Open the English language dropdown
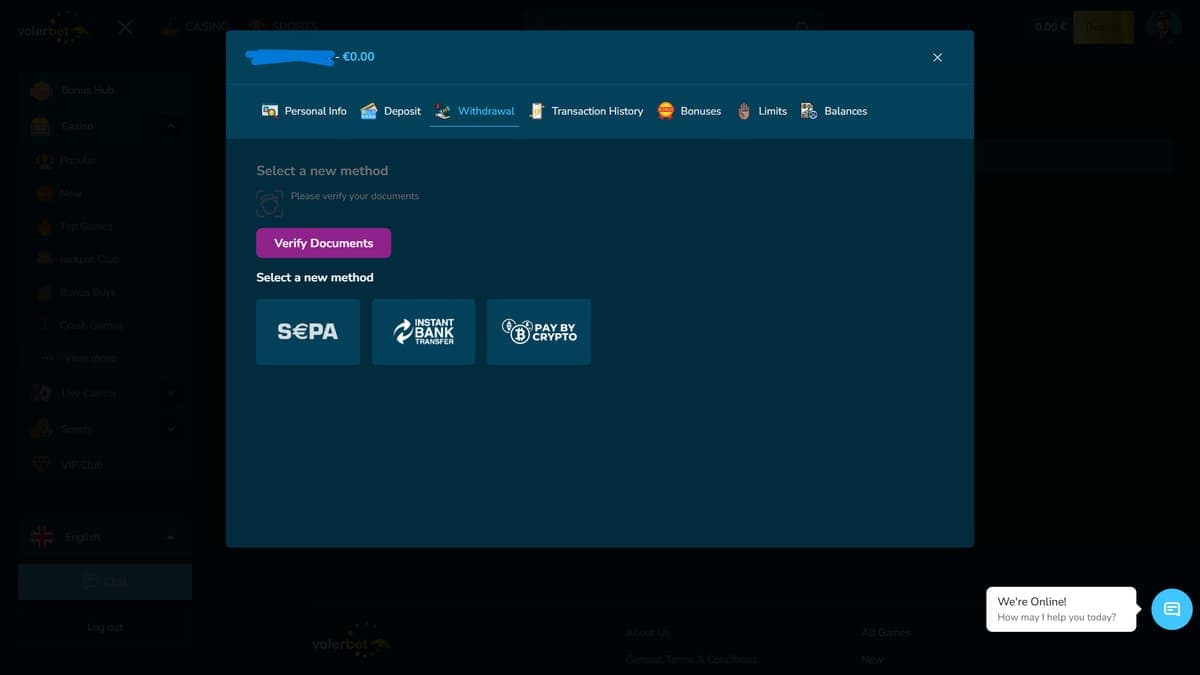Viewport: 1200px width, 675px height. pos(104,537)
